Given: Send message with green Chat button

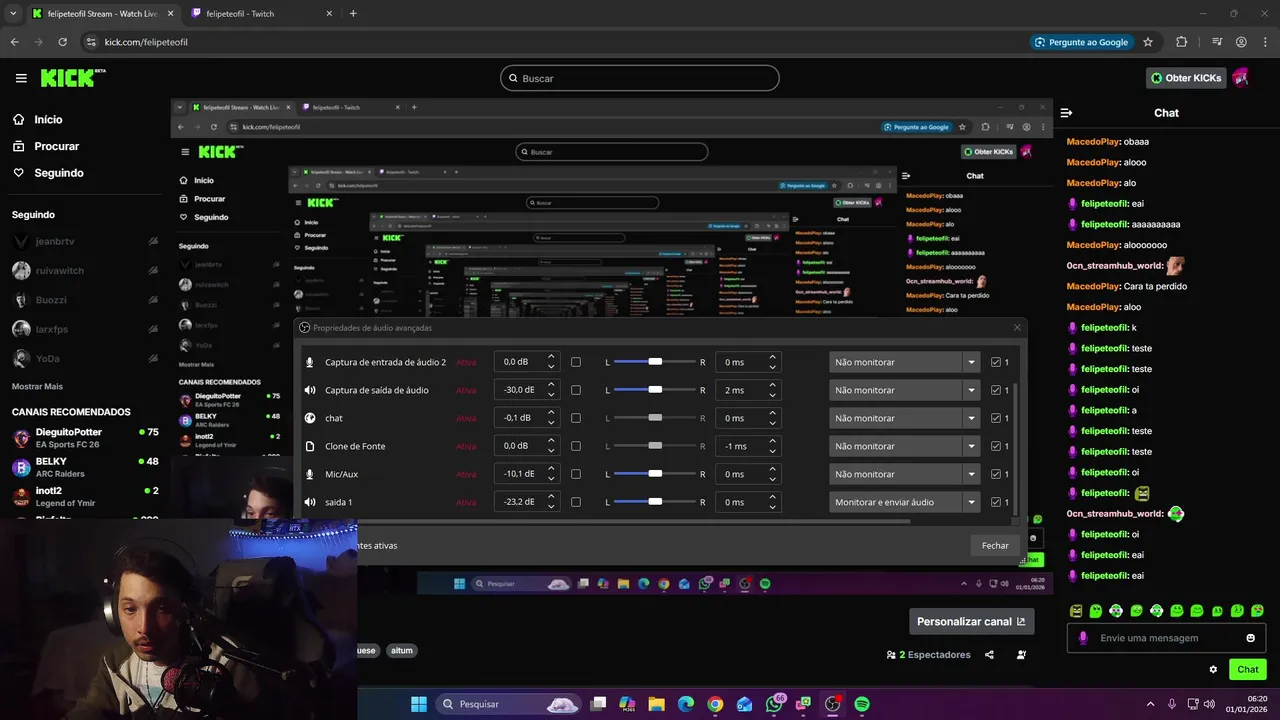Looking at the screenshot, I should click(x=1248, y=669).
